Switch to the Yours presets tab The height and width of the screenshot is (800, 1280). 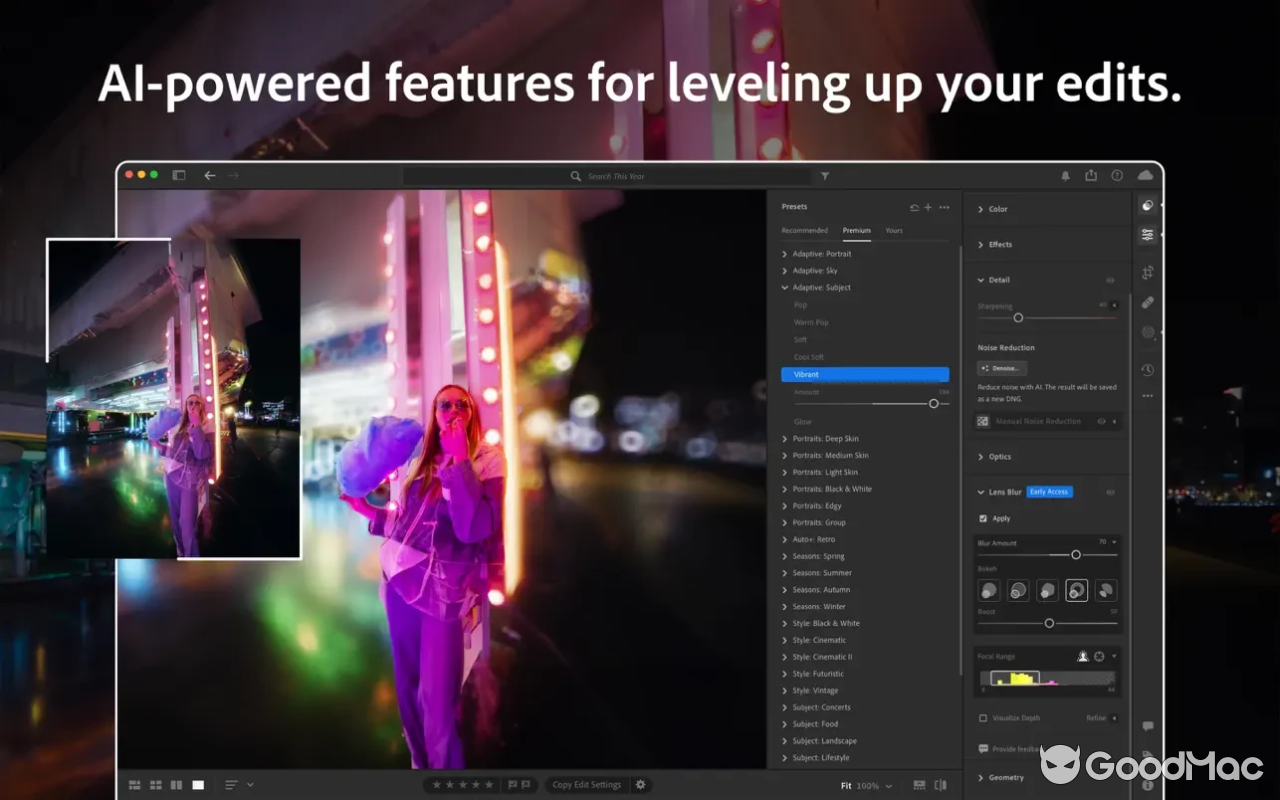[x=894, y=230]
